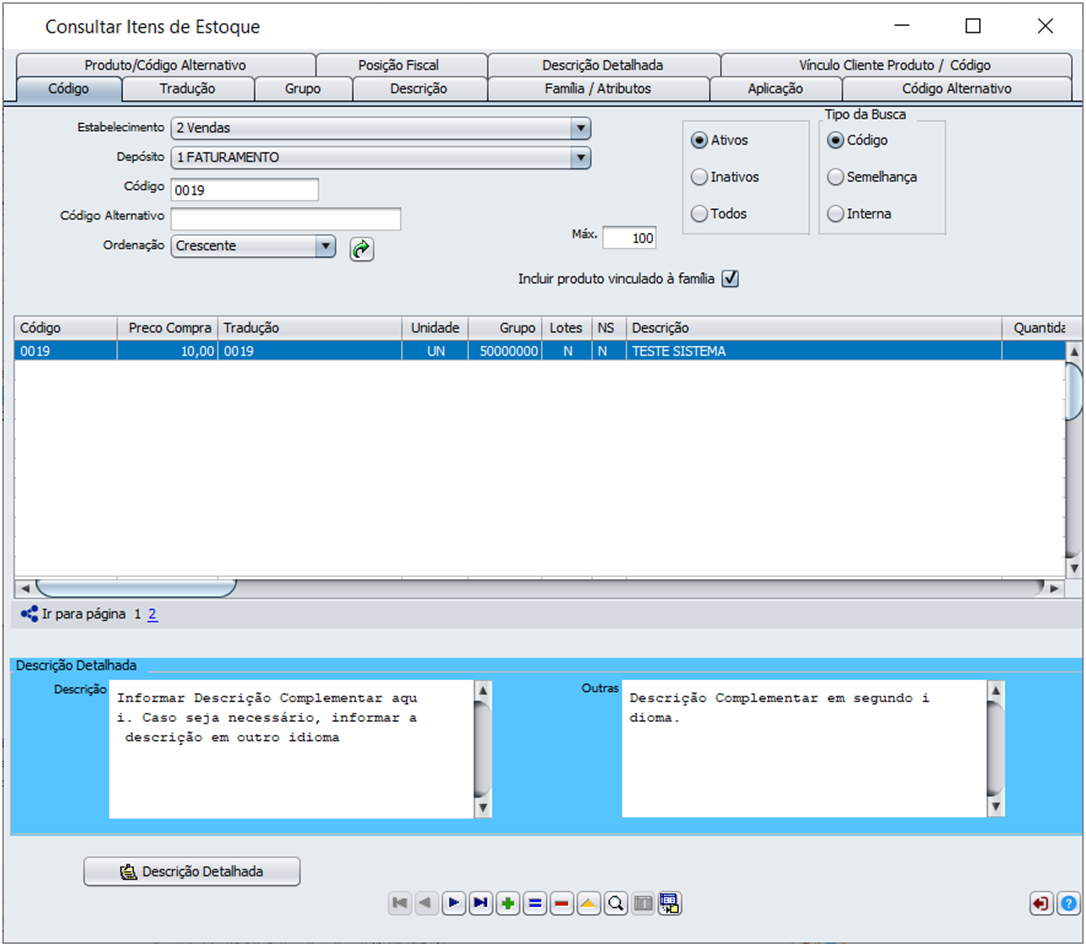The height and width of the screenshot is (945, 1086).
Task: Click the gray table list icon
Action: 643,903
